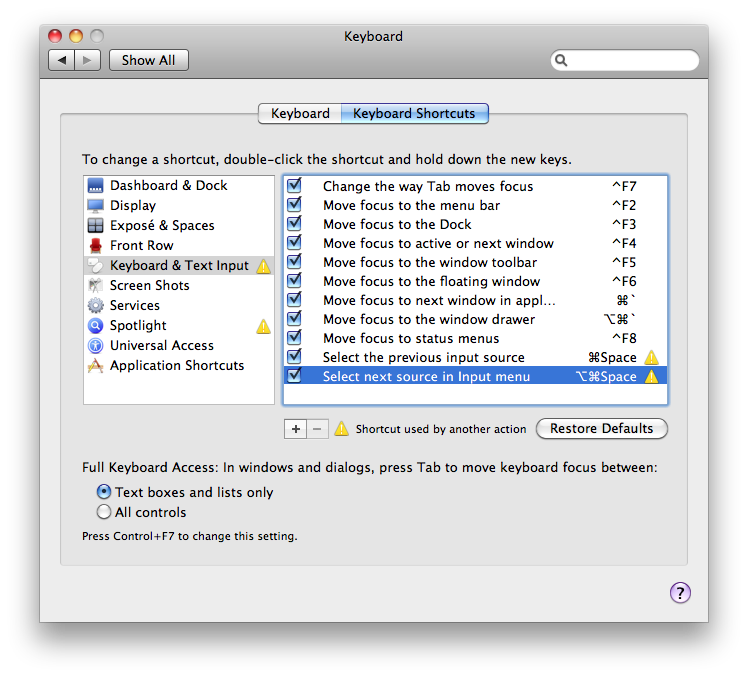Uncheck Select next source in Input menu
Image resolution: width=748 pixels, height=677 pixels.
point(294,375)
